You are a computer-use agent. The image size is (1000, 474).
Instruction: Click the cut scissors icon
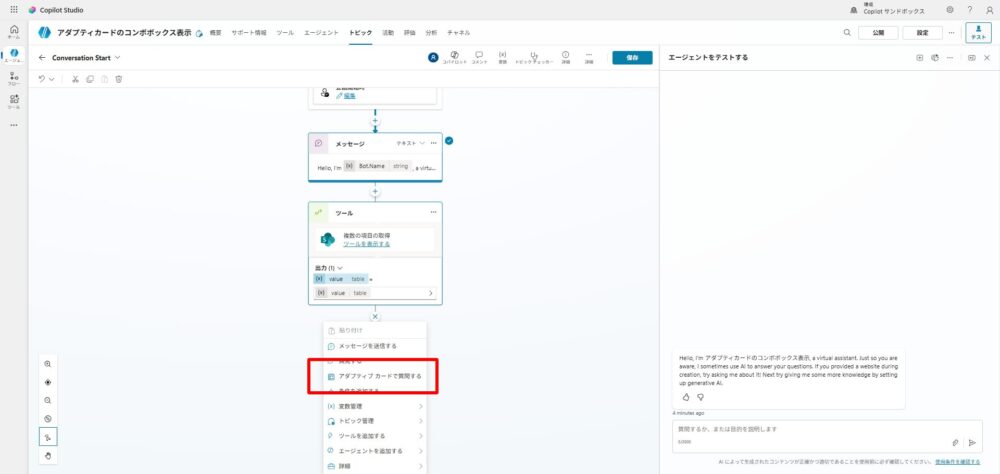coord(75,79)
